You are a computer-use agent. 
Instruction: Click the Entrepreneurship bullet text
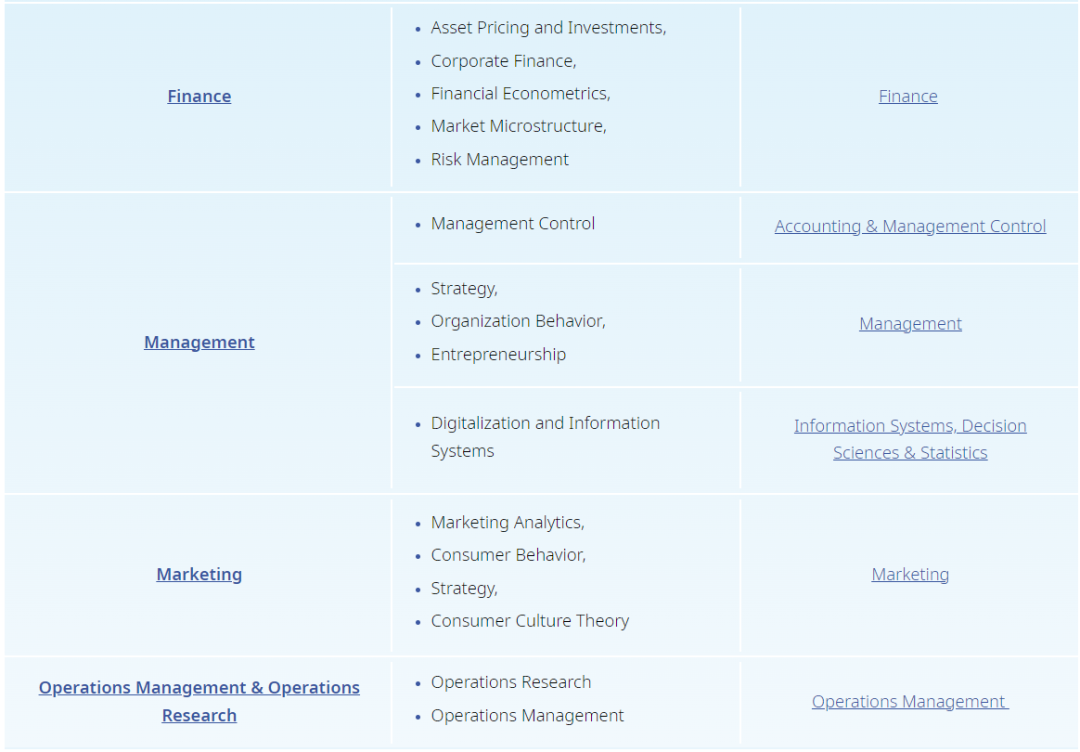coord(498,354)
